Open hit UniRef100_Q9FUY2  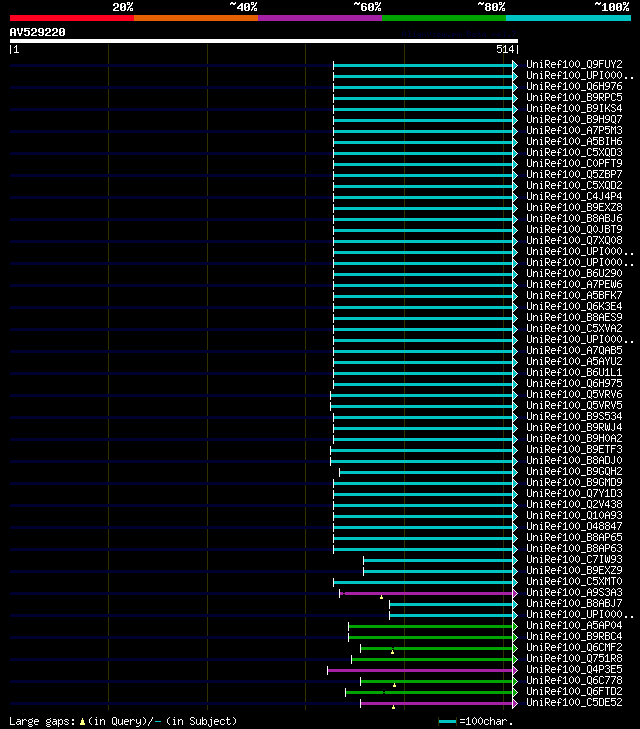point(574,64)
